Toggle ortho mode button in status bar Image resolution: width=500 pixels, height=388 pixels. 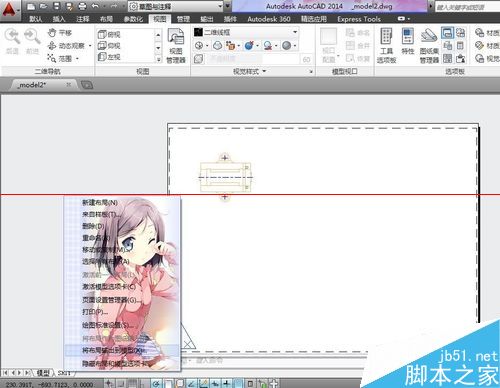coord(144,383)
